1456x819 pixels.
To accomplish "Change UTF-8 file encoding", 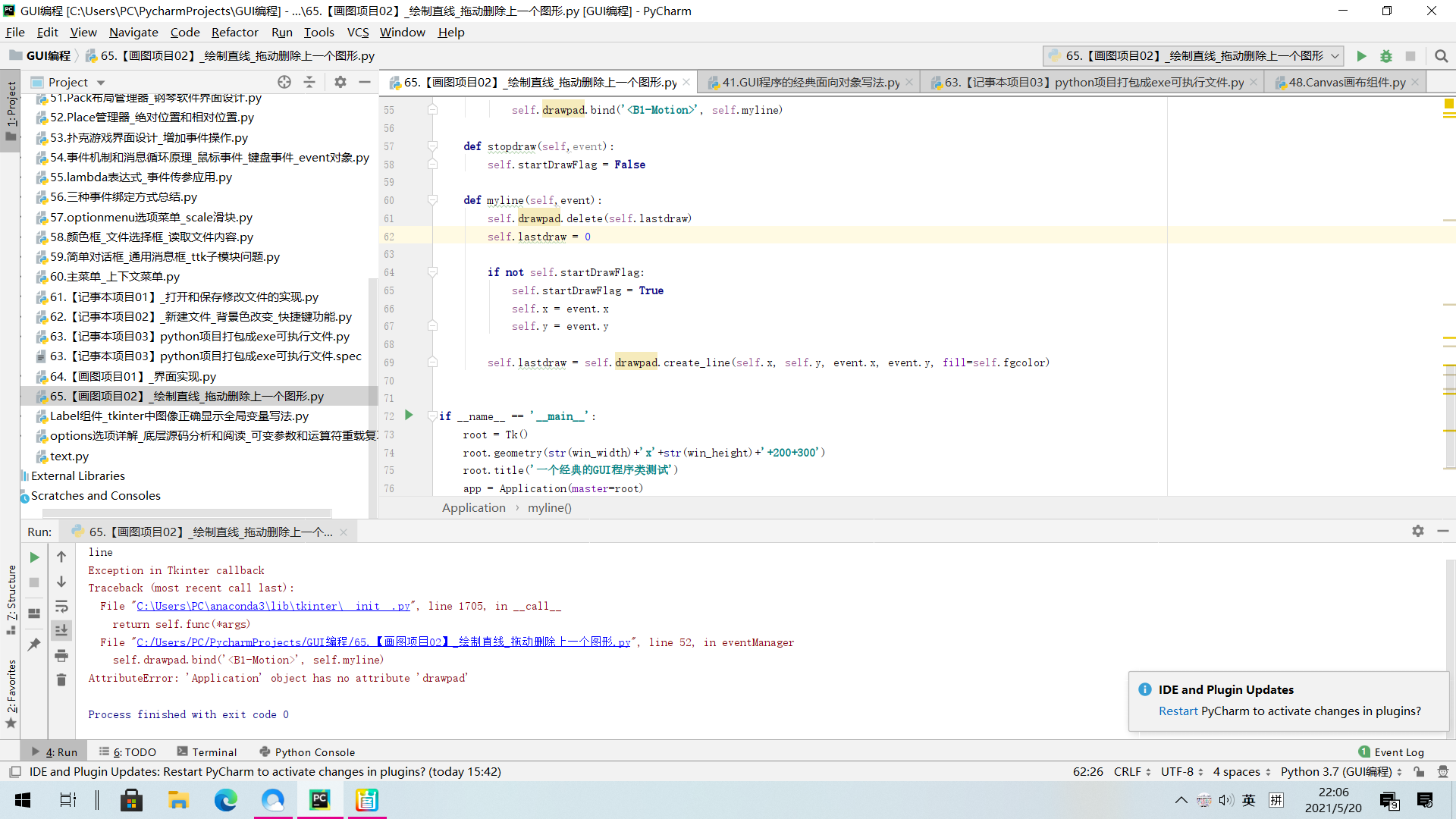I will [1182, 772].
